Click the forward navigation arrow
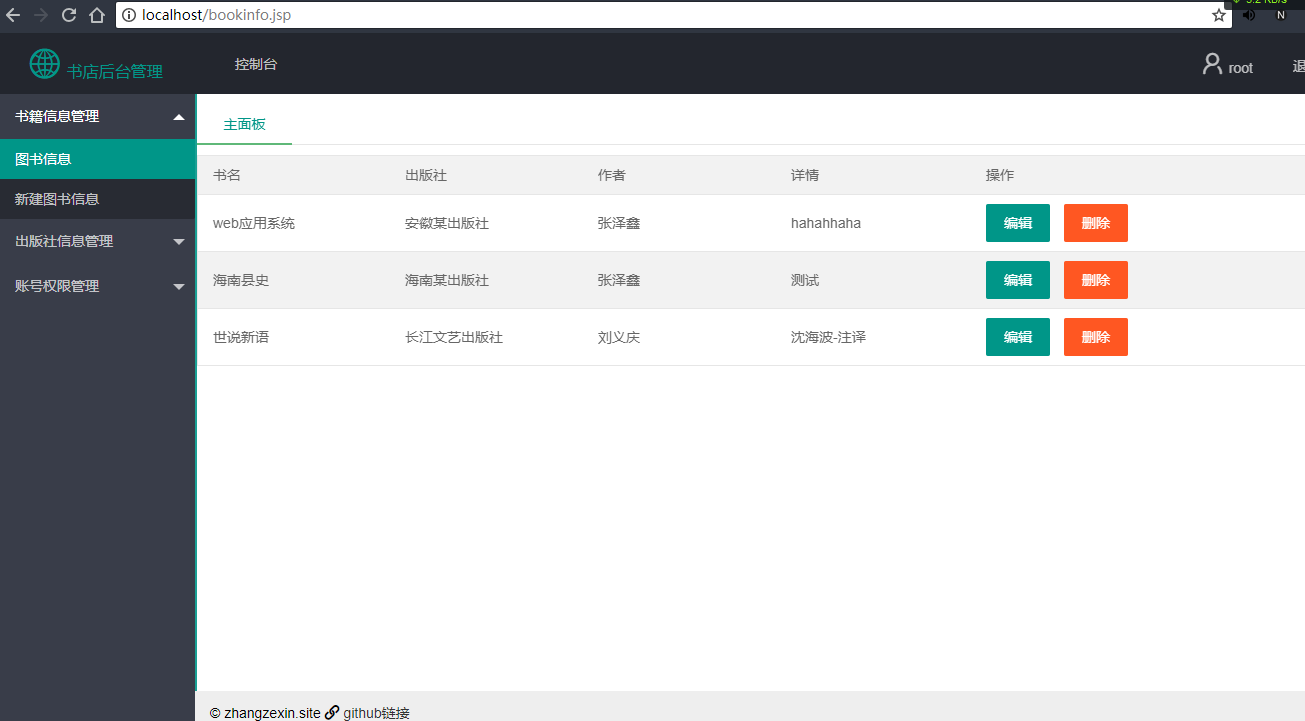This screenshot has height=721, width=1305. [x=41, y=15]
